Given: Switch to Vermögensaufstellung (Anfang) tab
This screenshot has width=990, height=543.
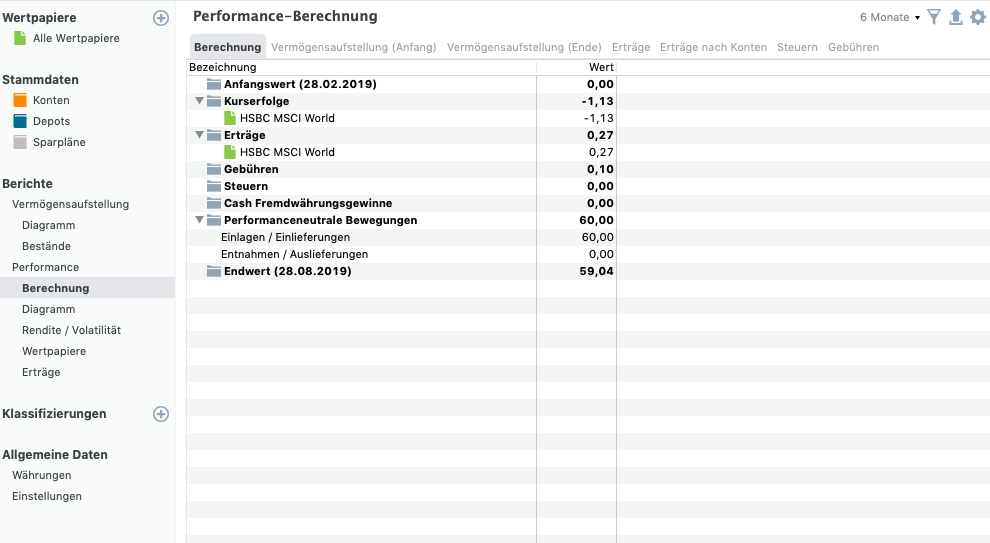Looking at the screenshot, I should (x=354, y=47).
